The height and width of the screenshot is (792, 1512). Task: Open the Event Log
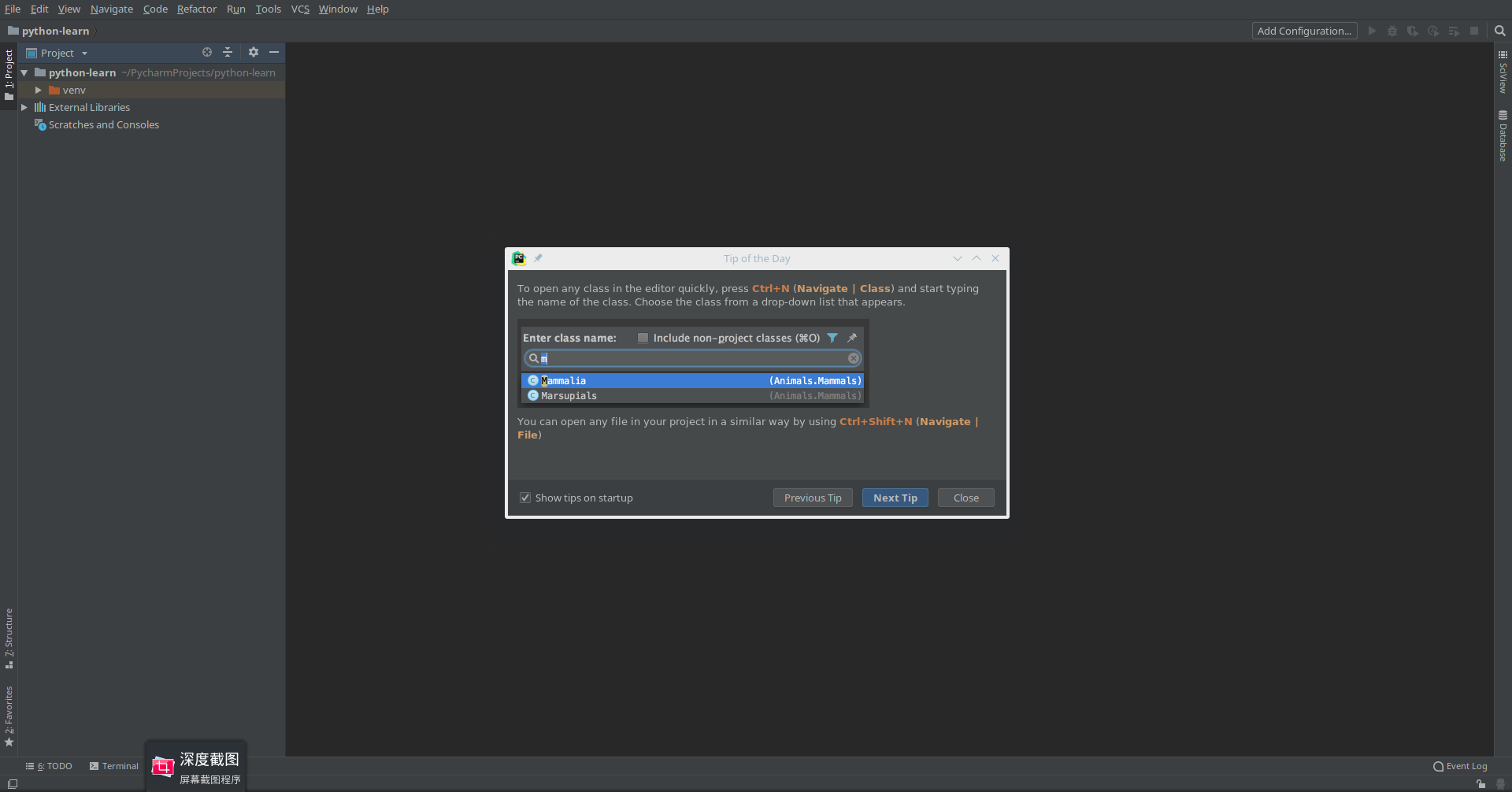click(x=1460, y=766)
